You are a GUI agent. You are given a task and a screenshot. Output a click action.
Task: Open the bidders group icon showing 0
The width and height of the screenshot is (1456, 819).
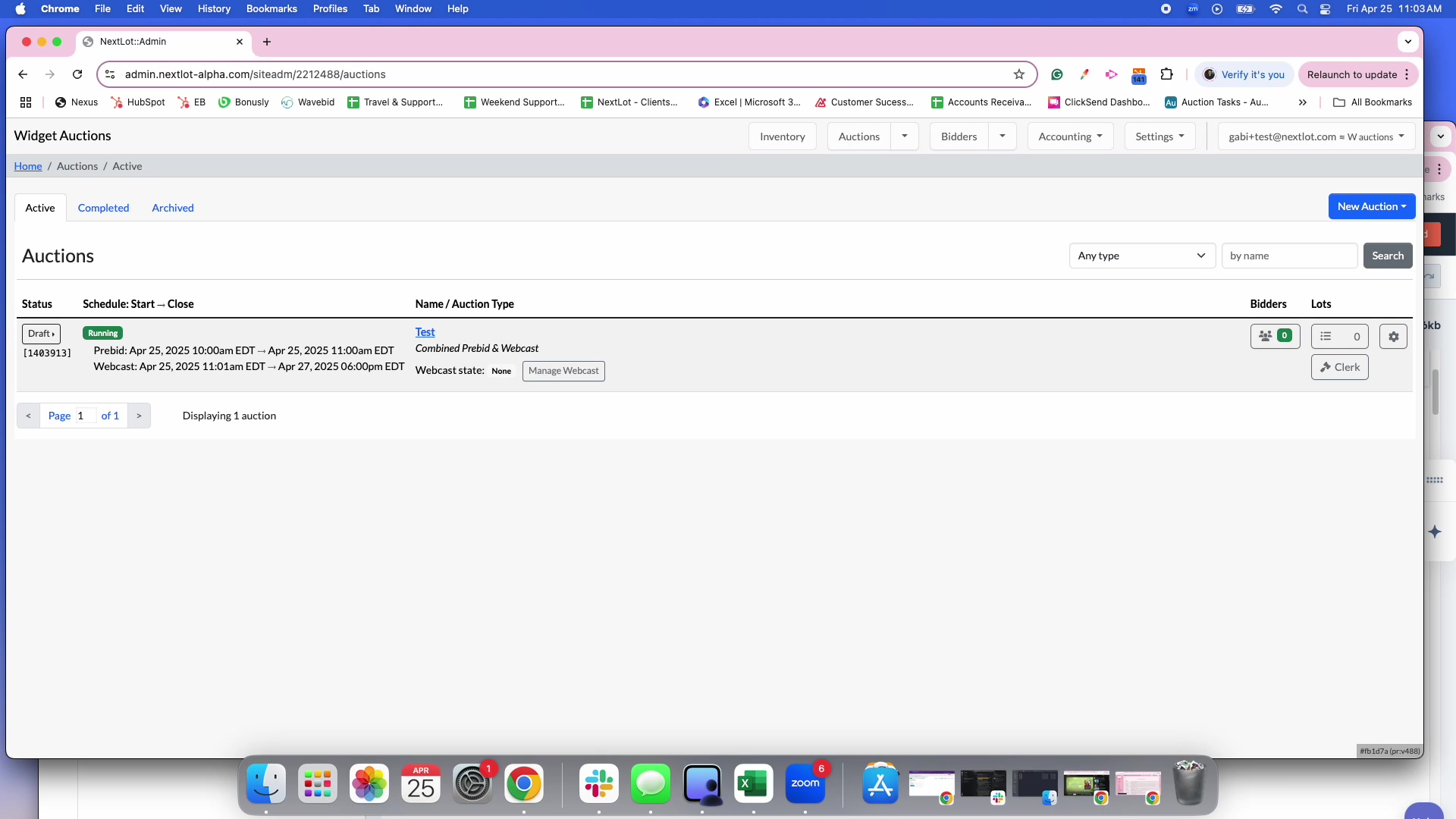[x=1274, y=336]
